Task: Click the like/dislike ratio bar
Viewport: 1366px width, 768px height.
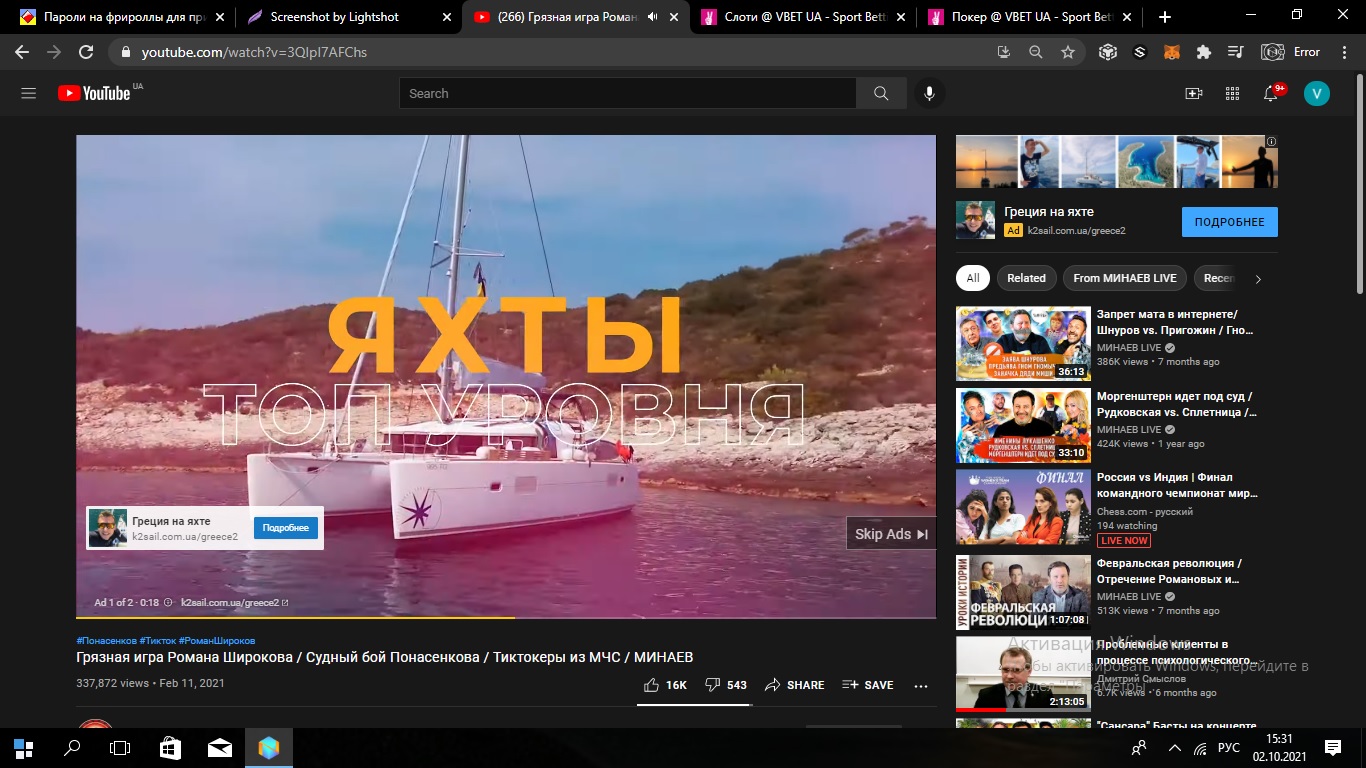Action: [694, 704]
